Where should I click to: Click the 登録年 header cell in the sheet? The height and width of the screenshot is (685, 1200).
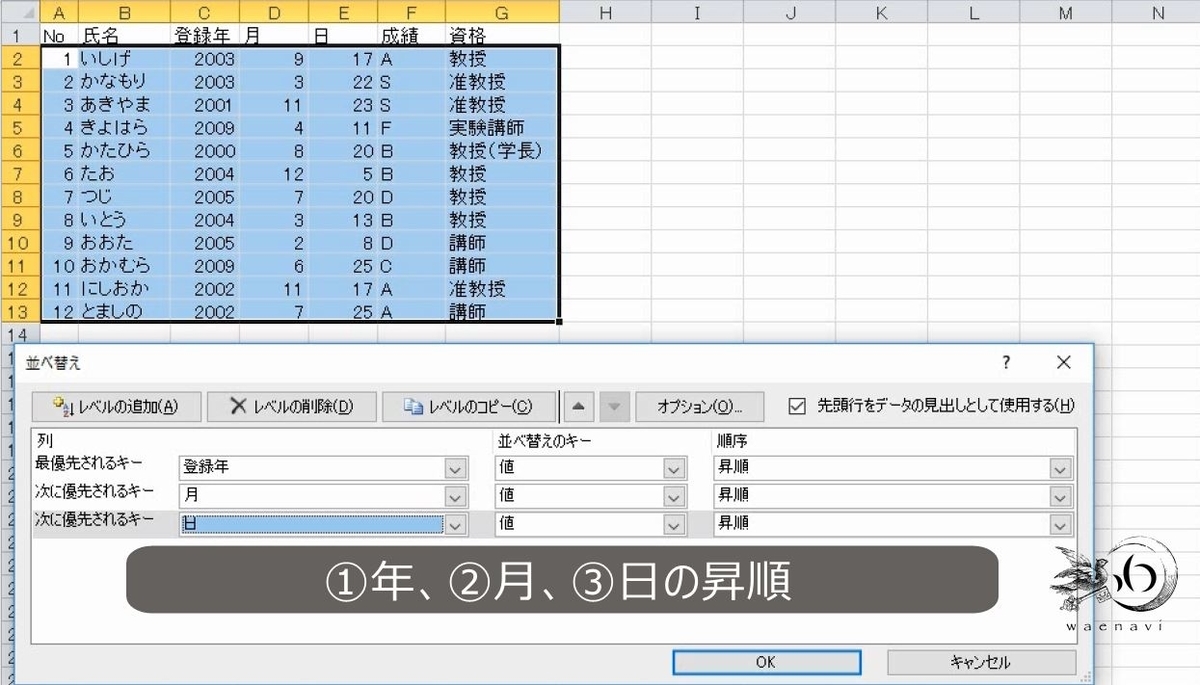click(x=206, y=35)
